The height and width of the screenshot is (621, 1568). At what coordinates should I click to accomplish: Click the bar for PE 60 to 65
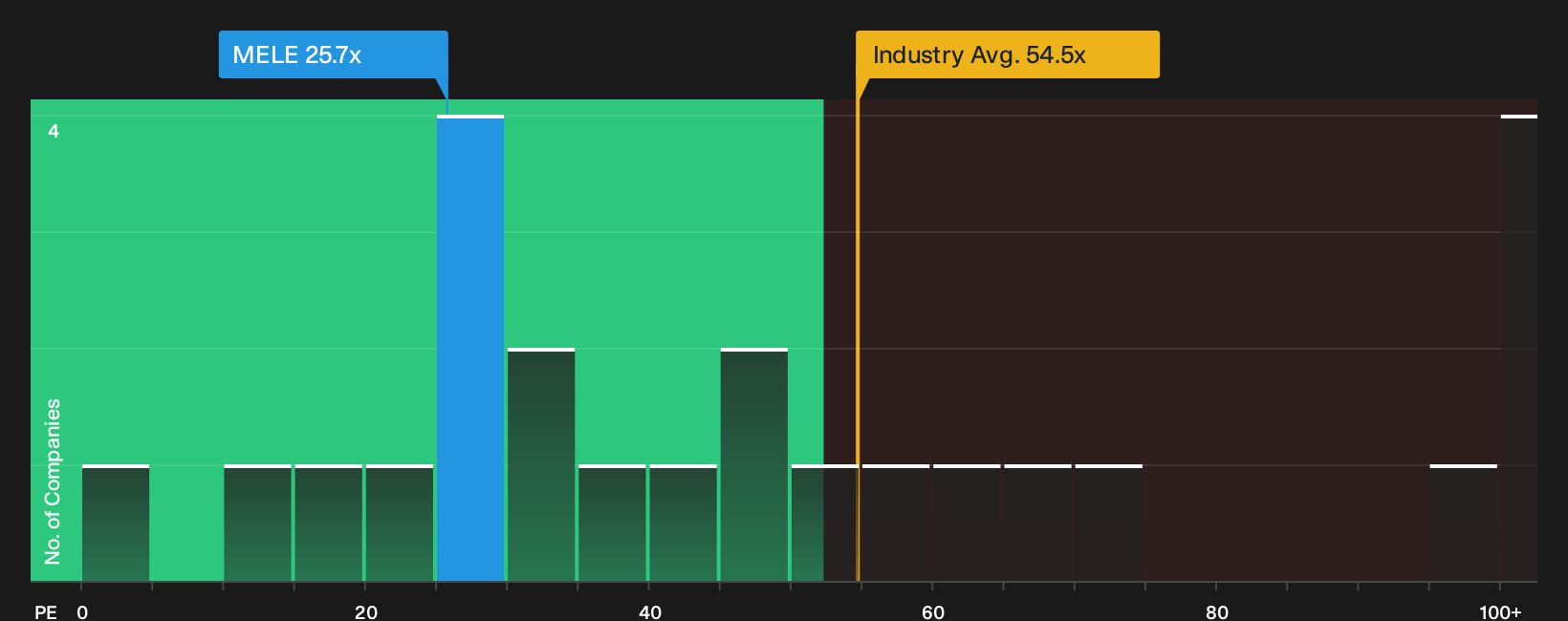pyautogui.click(x=967, y=523)
